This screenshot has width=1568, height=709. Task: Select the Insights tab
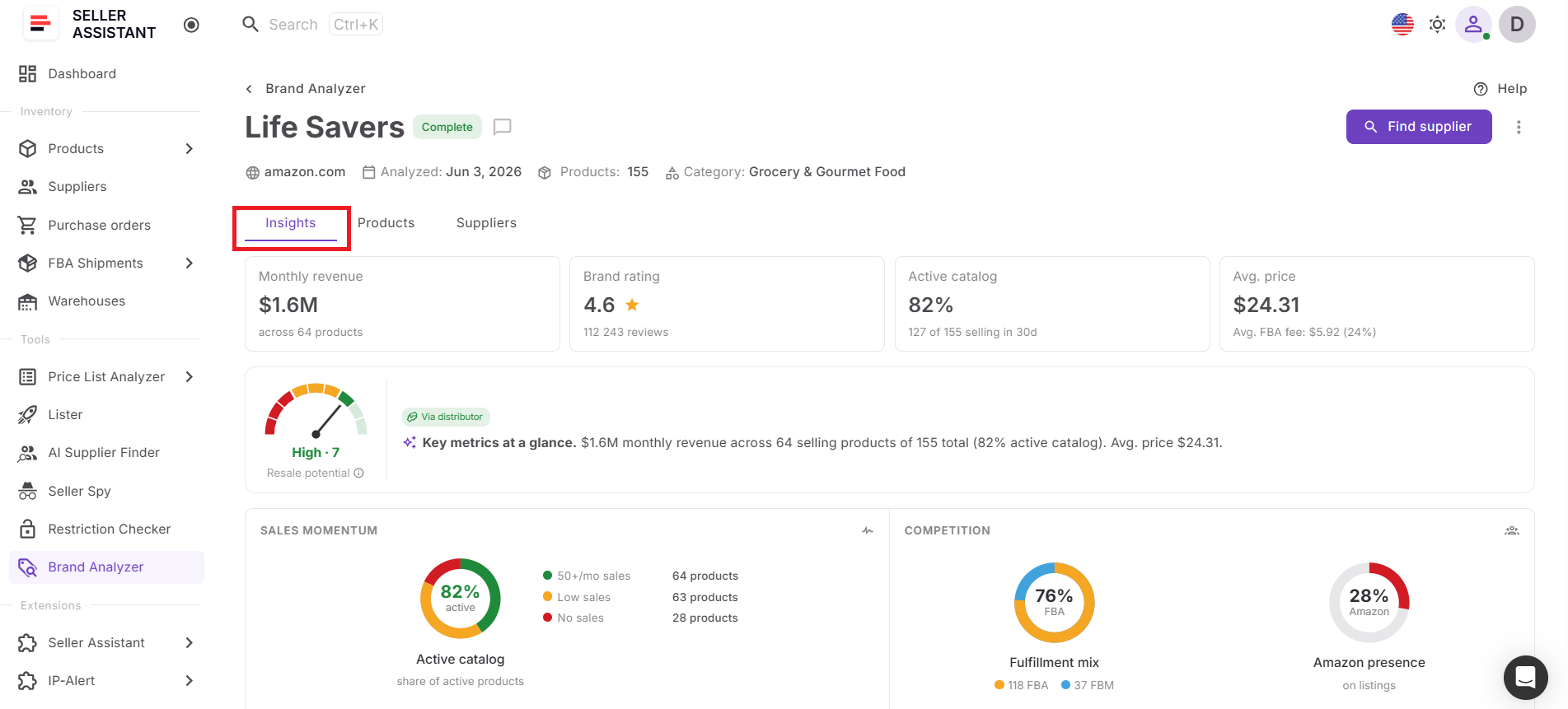coord(291,223)
